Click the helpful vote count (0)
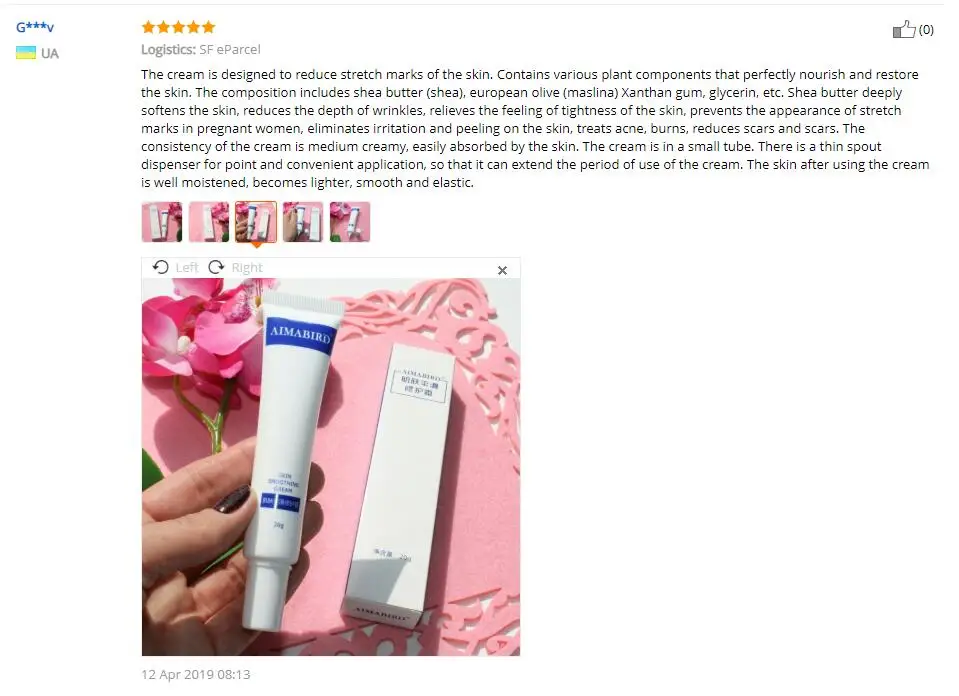This screenshot has width=959, height=696. [x=926, y=29]
